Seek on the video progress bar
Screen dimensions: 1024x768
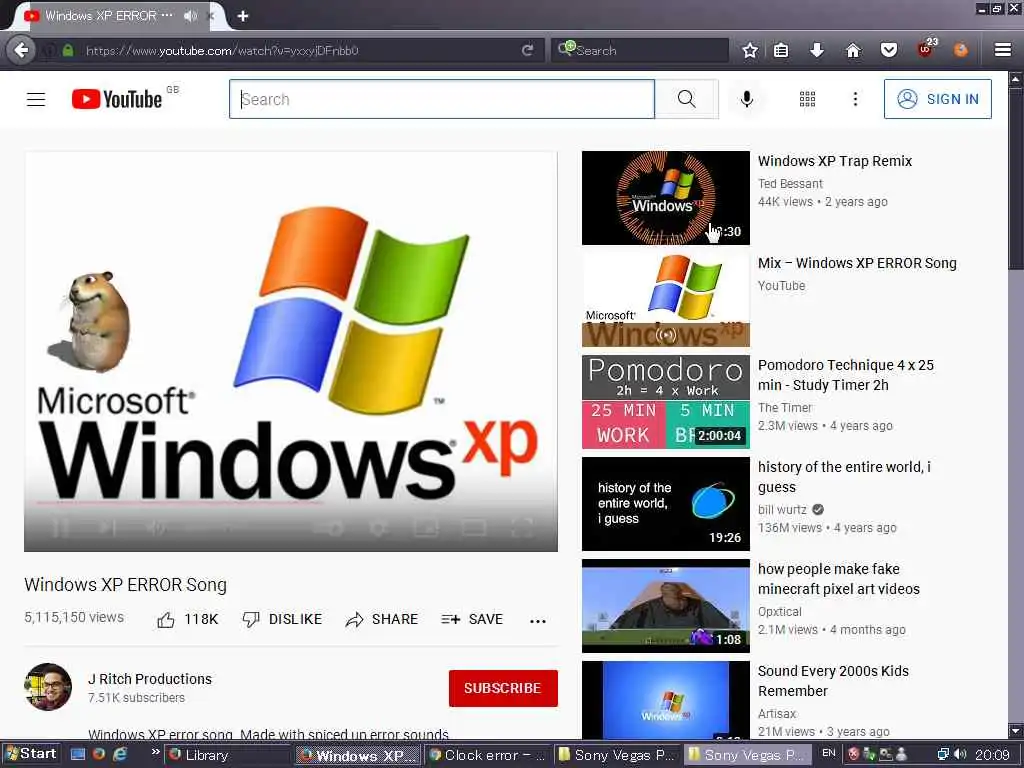tap(291, 504)
